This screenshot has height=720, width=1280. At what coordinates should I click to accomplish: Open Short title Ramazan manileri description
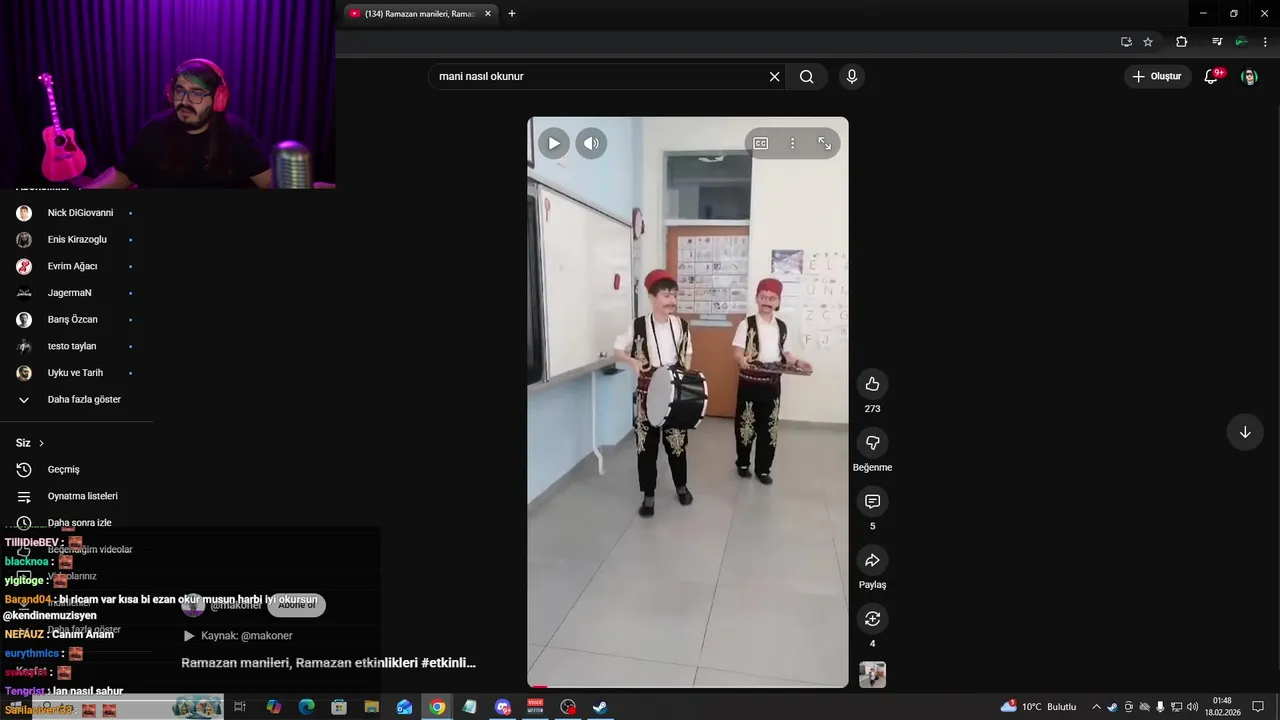(328, 663)
